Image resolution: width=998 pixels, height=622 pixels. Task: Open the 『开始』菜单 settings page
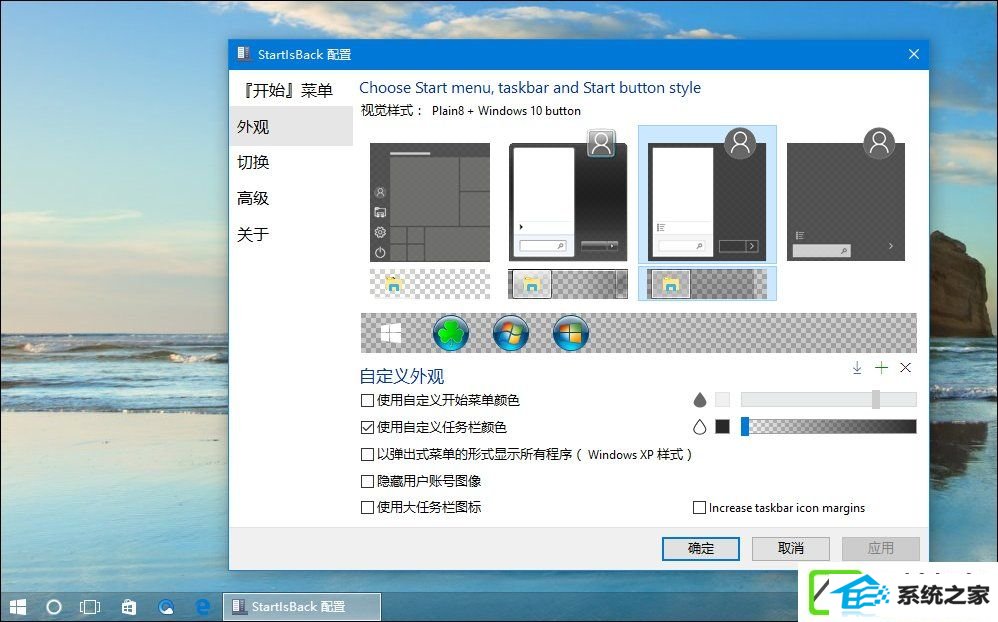290,90
